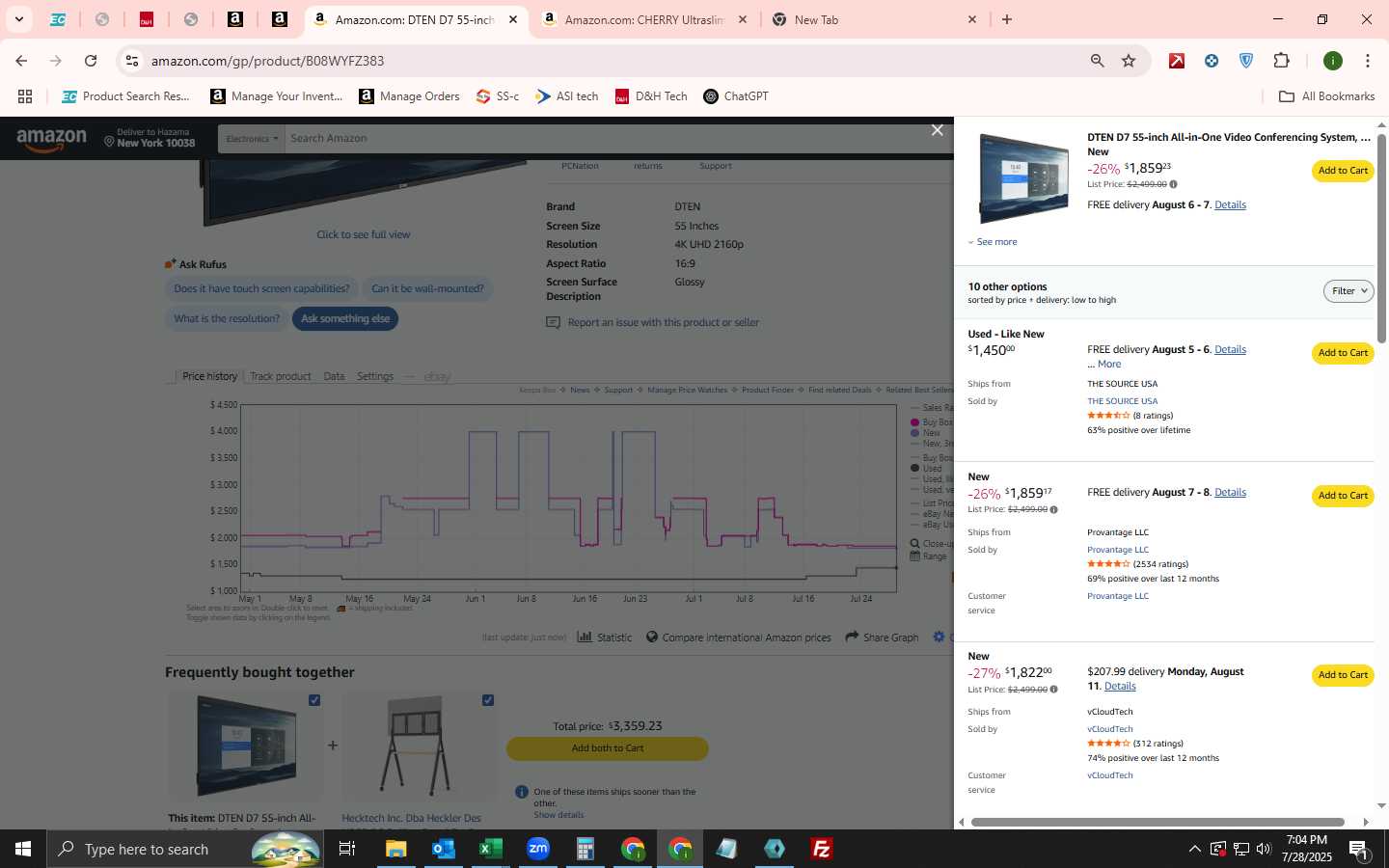Bookmark this page with the star icon
This screenshot has width=1389, height=868.
click(1129, 61)
